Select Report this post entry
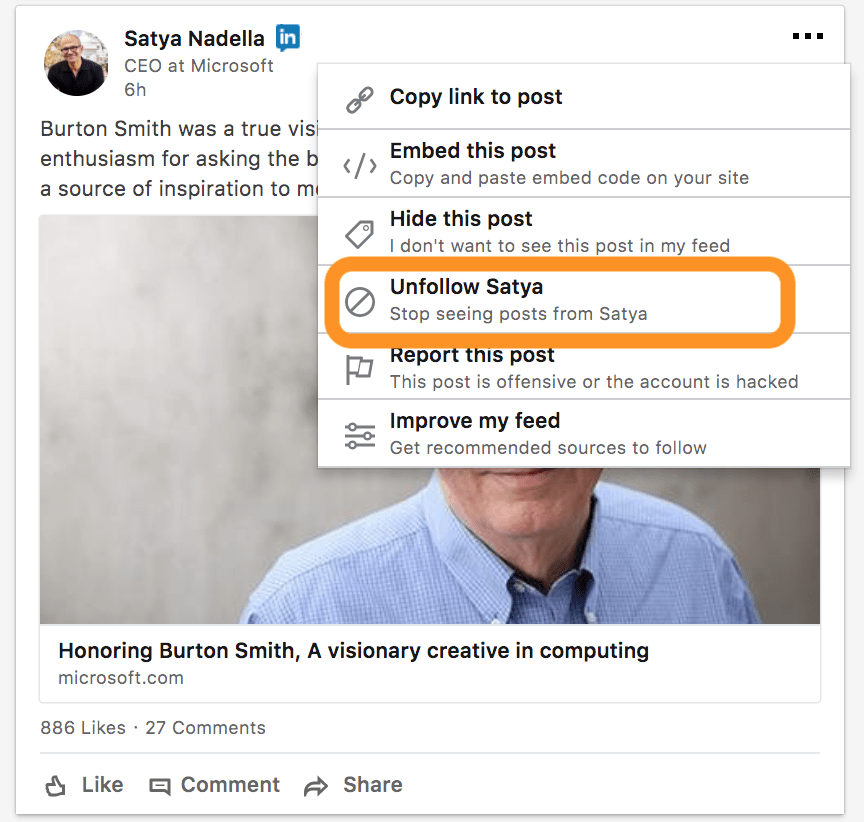The image size is (864, 822). pos(584,367)
